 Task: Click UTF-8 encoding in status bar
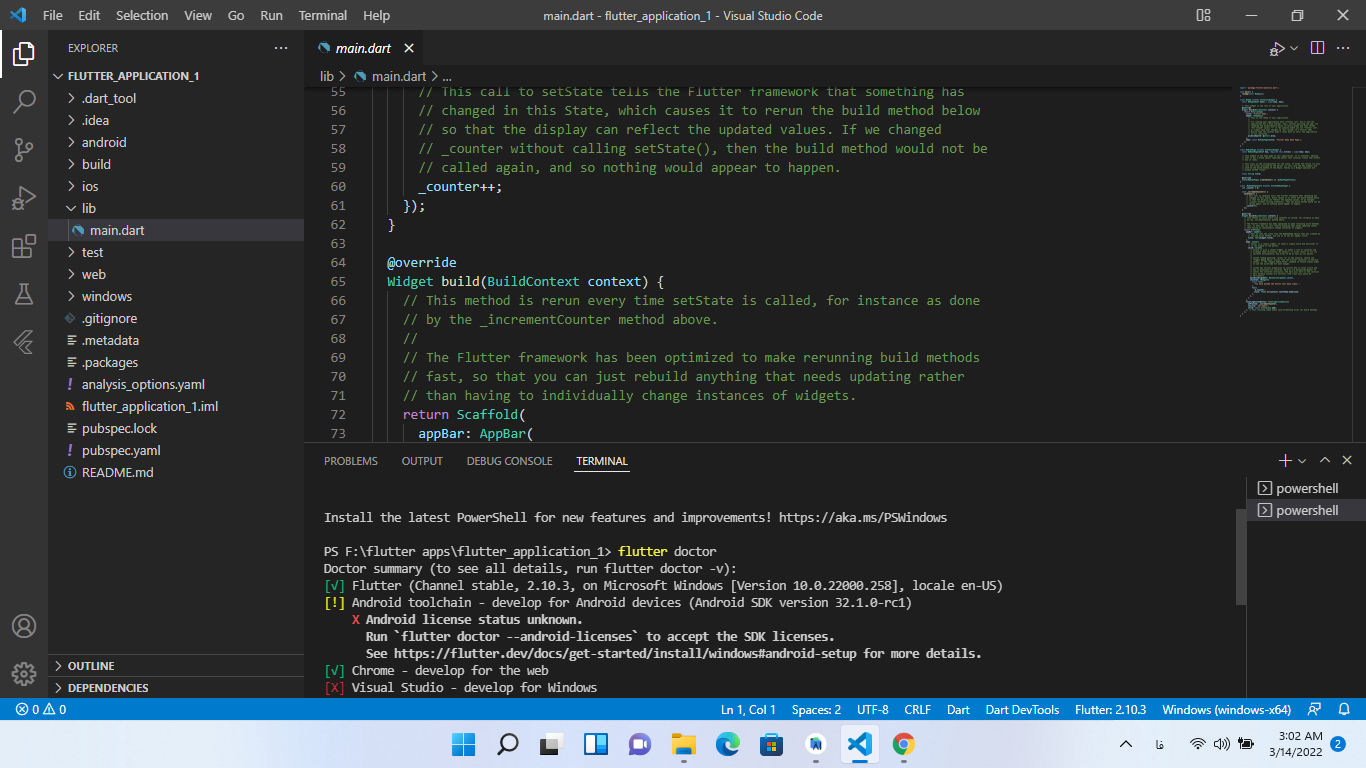(872, 709)
